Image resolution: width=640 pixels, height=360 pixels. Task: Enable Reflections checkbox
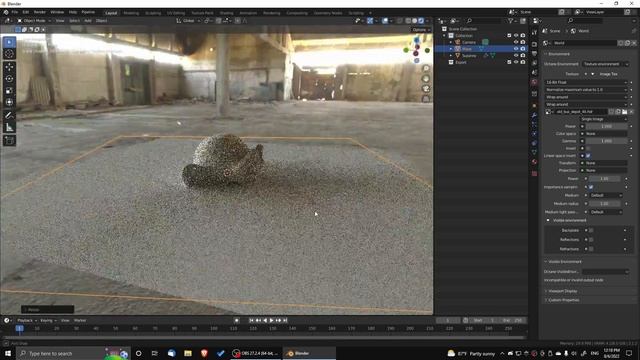point(591,240)
